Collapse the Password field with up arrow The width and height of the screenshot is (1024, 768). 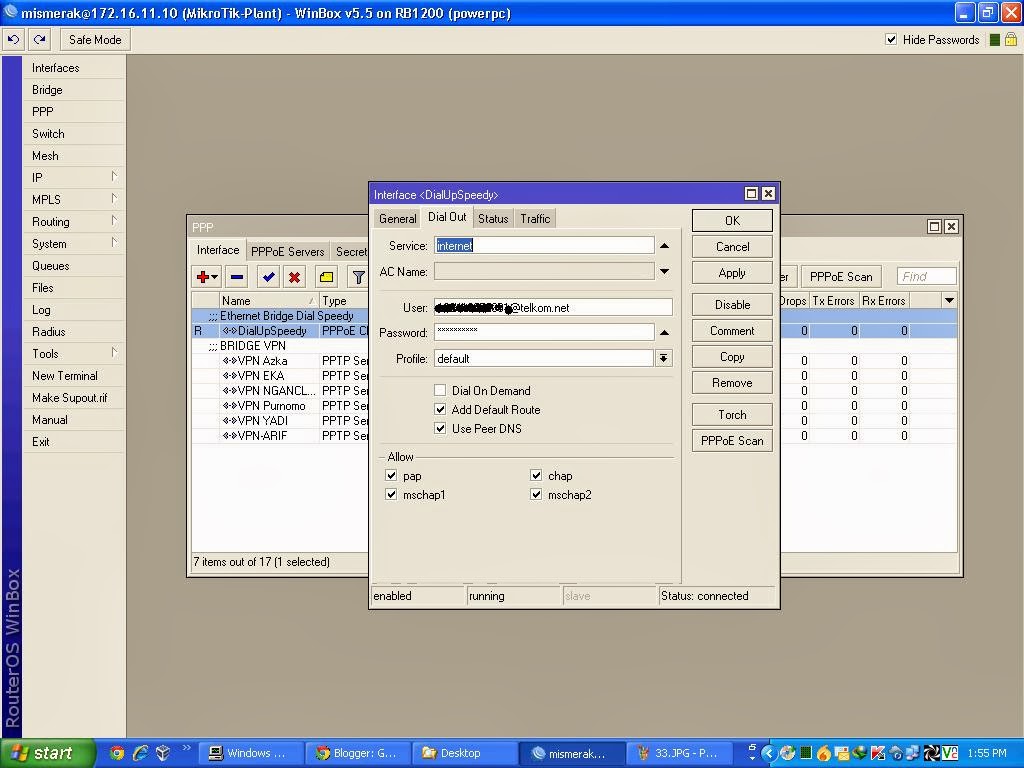[x=664, y=332]
